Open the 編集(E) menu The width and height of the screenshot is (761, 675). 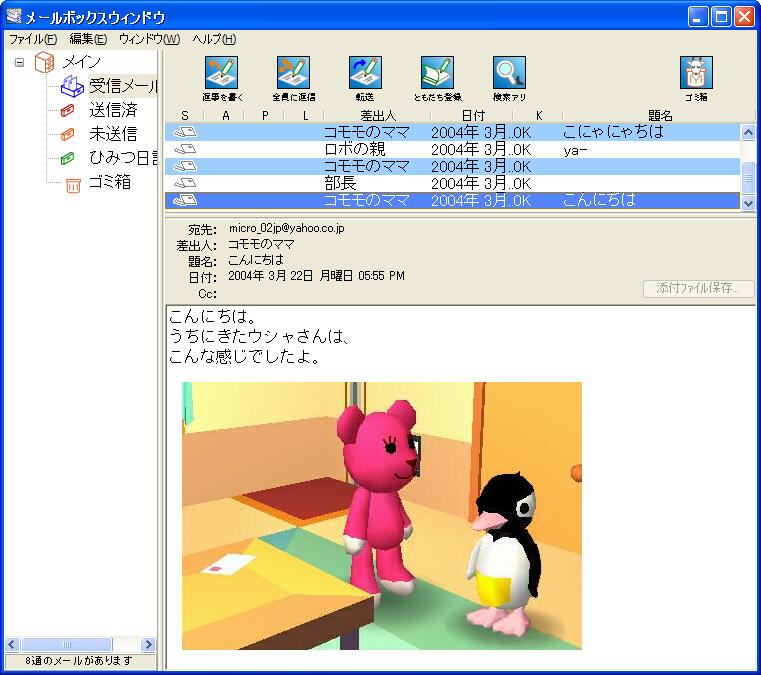pos(88,39)
